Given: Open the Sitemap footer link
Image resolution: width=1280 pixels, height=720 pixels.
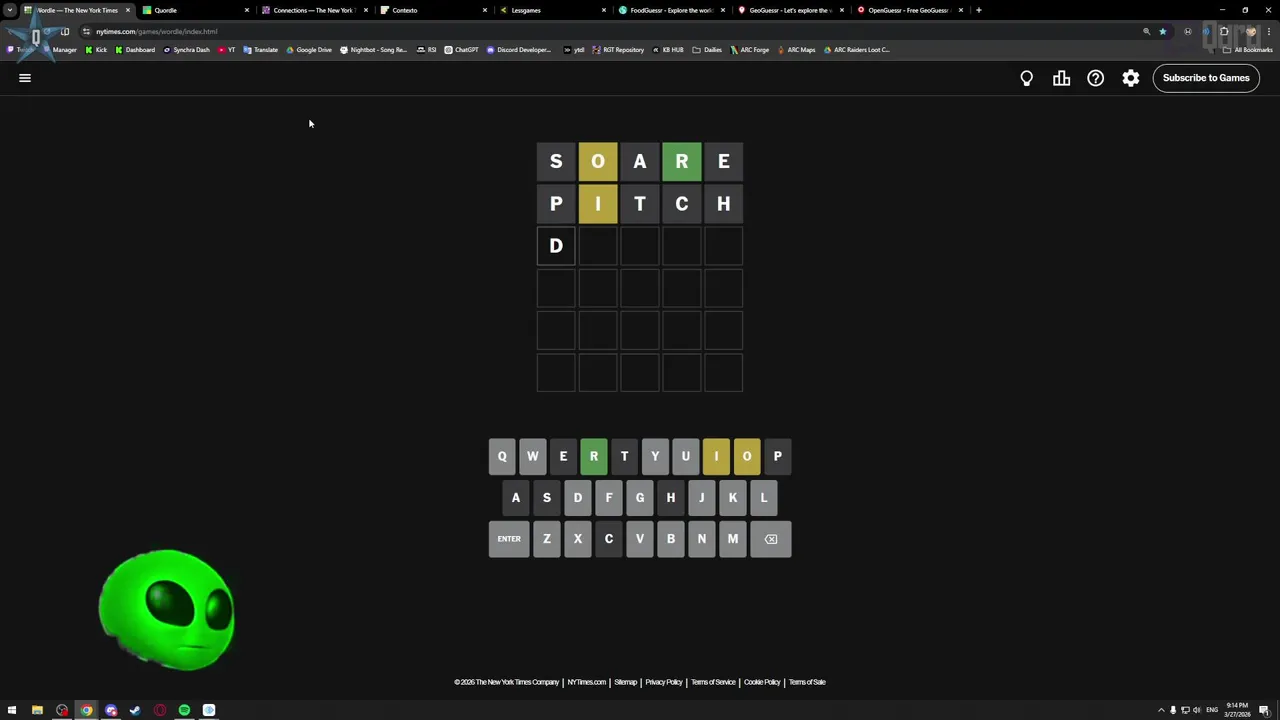Looking at the screenshot, I should click(x=626, y=682).
